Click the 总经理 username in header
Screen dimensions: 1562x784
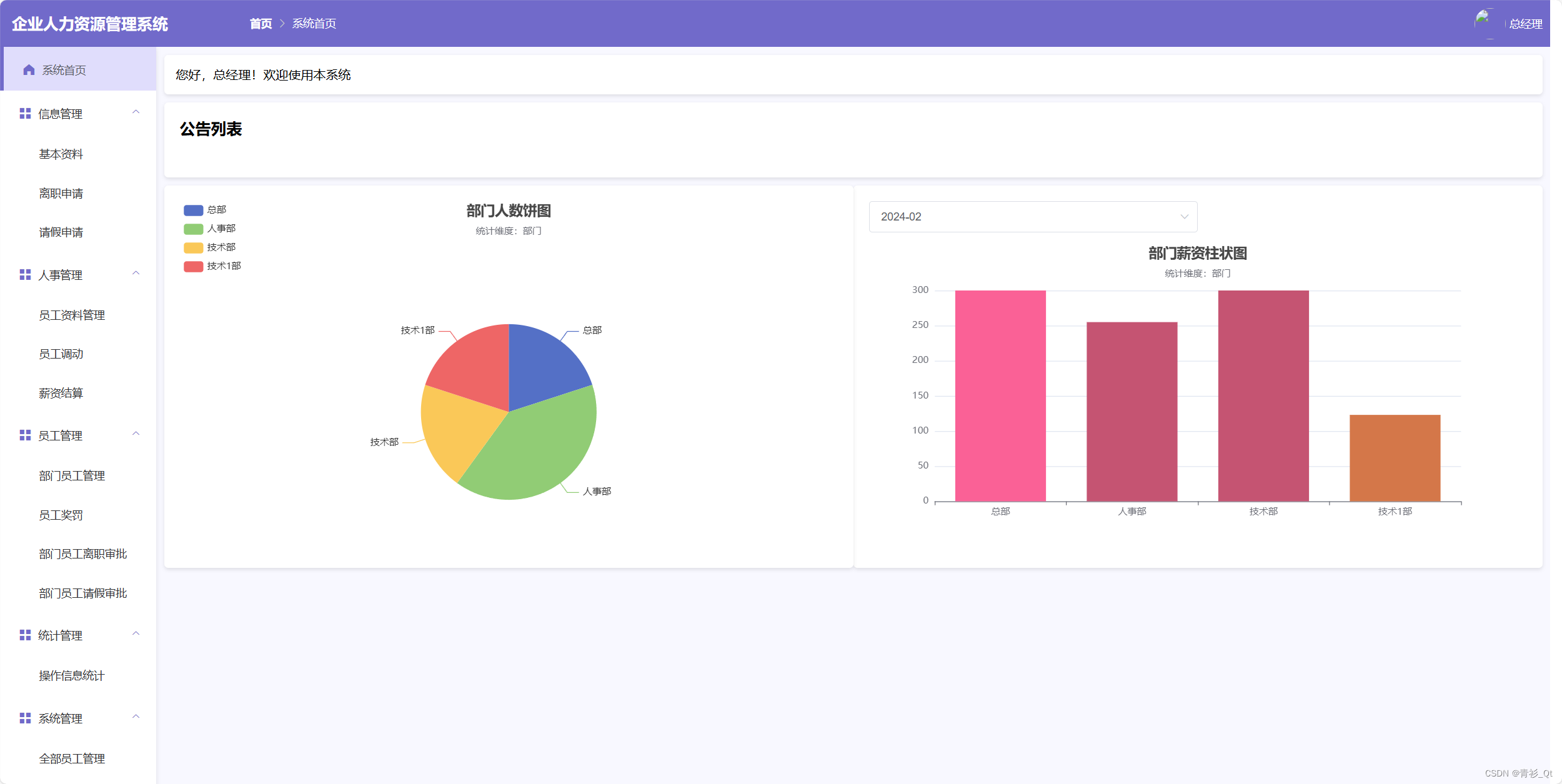1525,24
